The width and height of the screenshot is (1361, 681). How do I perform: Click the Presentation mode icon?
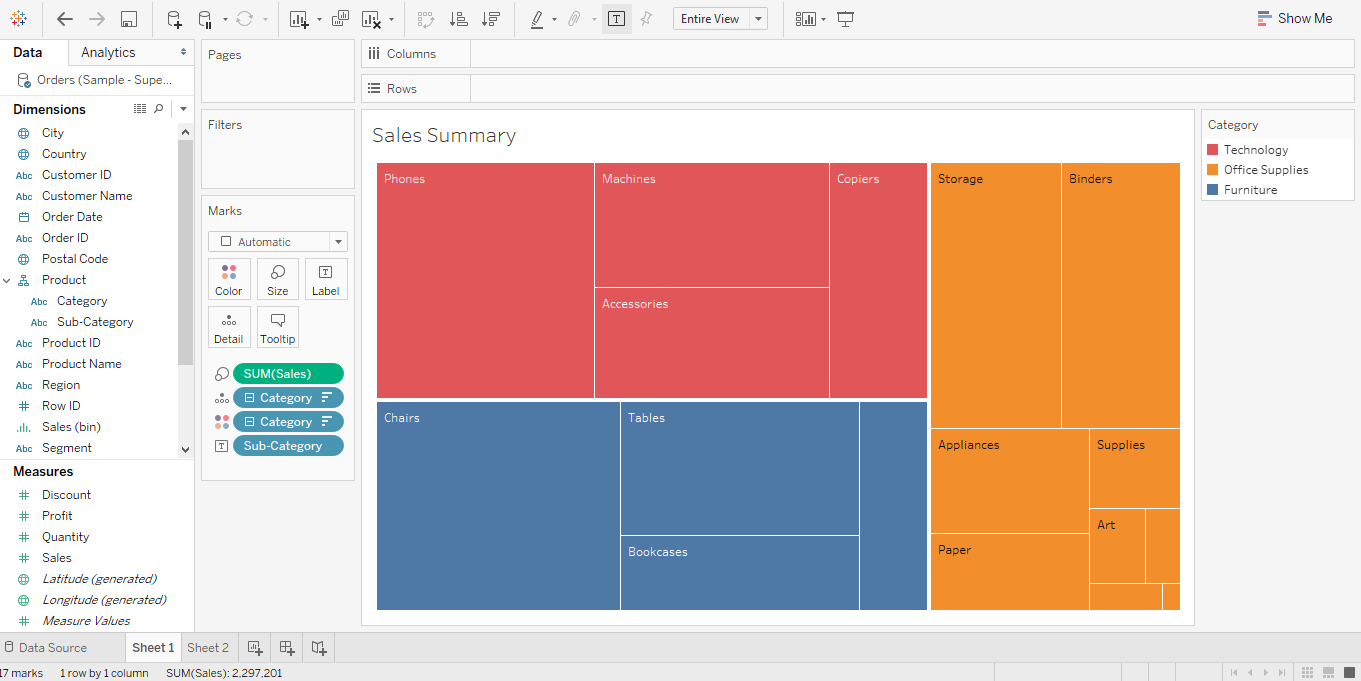click(846, 19)
